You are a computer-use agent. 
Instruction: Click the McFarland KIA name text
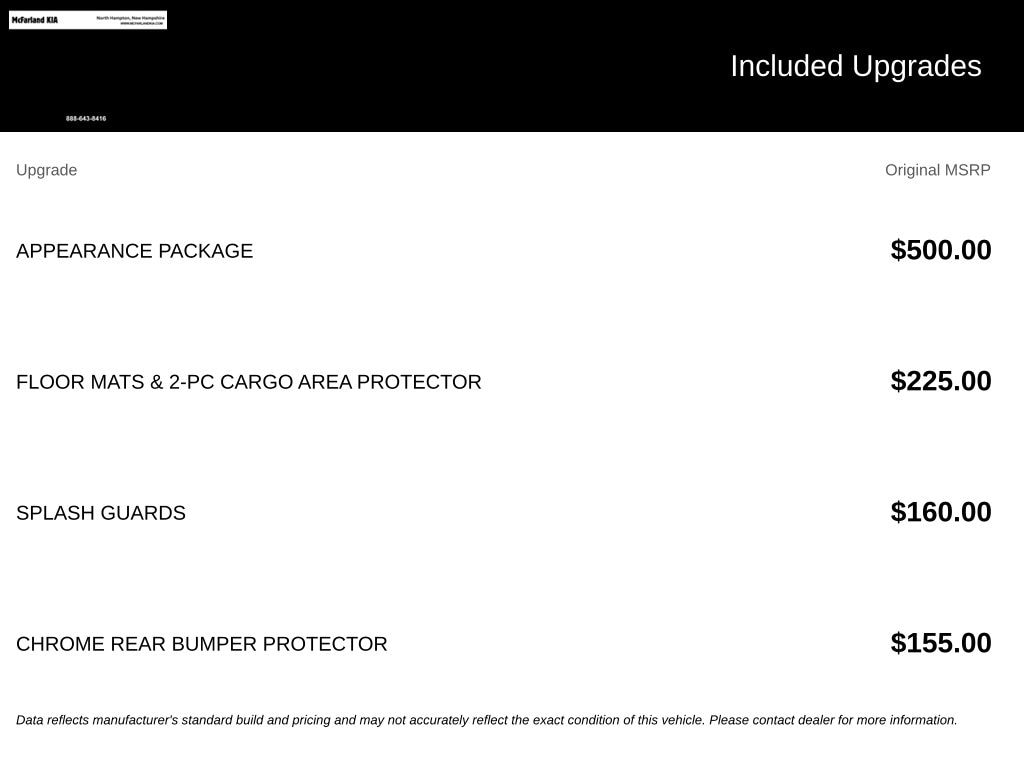pyautogui.click(x=35, y=20)
